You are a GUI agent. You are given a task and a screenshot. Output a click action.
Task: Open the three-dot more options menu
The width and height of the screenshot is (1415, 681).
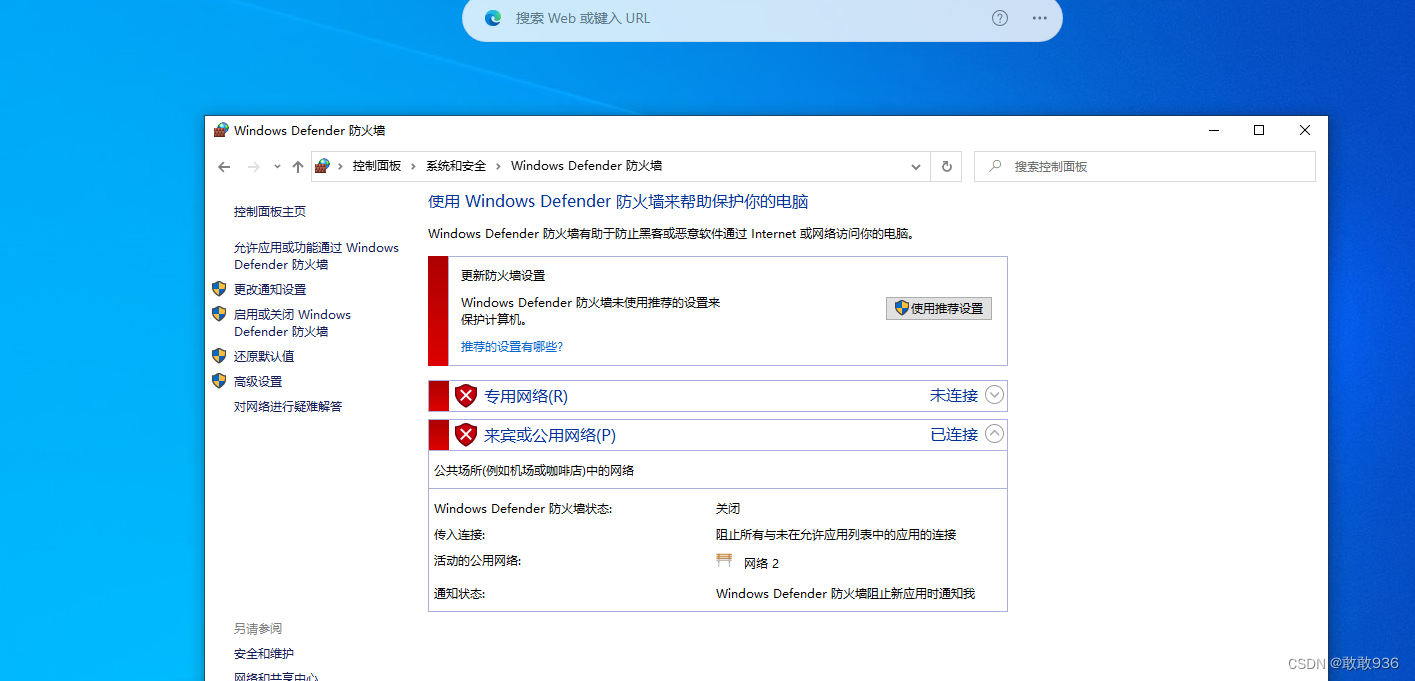click(1040, 18)
